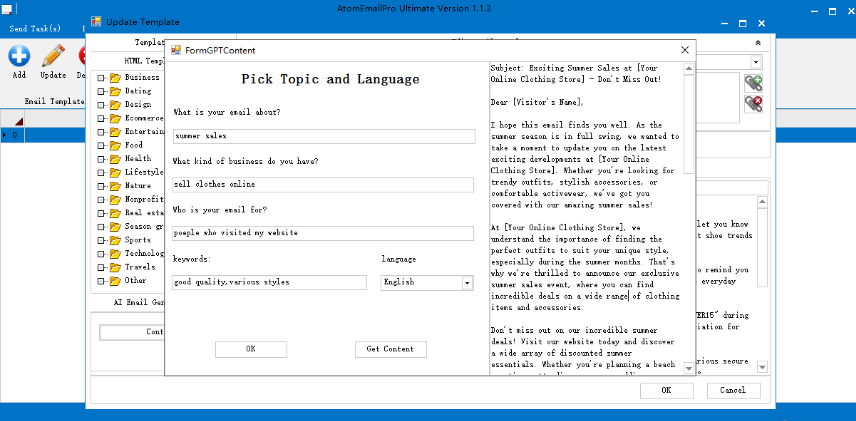Click the remove attachment paperclip icon

click(x=753, y=104)
